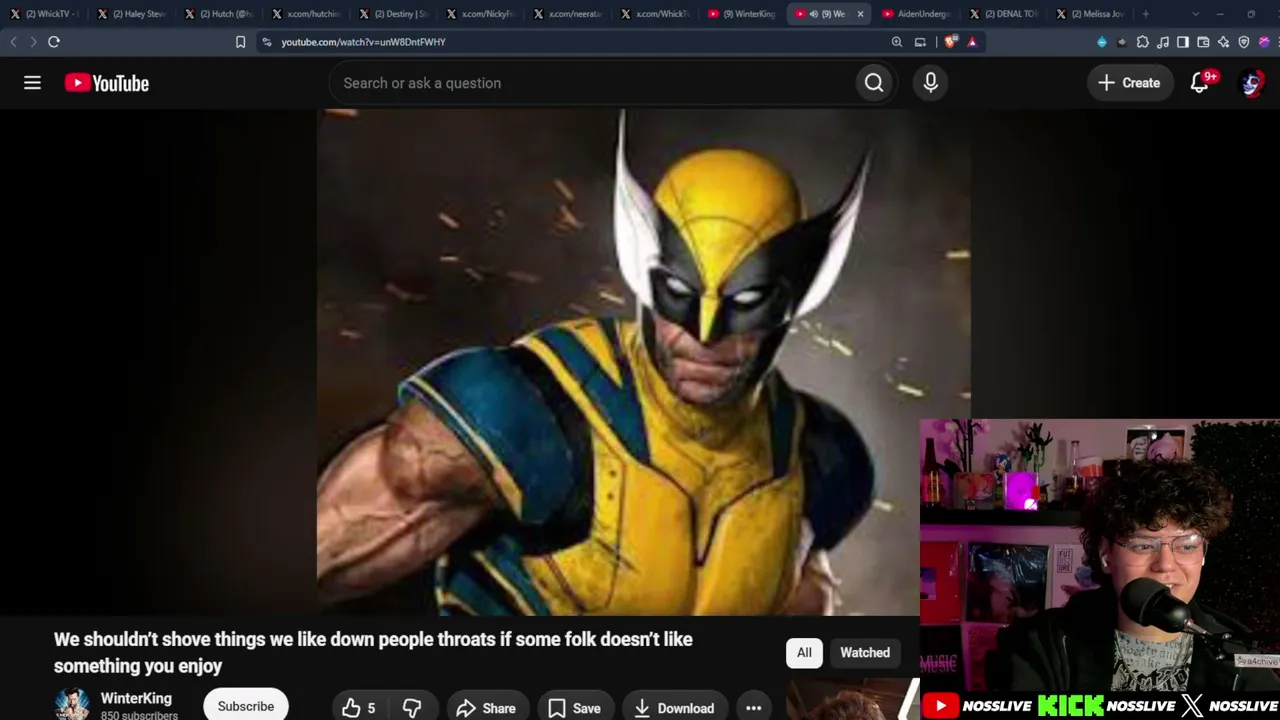Bookmark this page
Screen dimensions: 1280x720
[x=240, y=42]
